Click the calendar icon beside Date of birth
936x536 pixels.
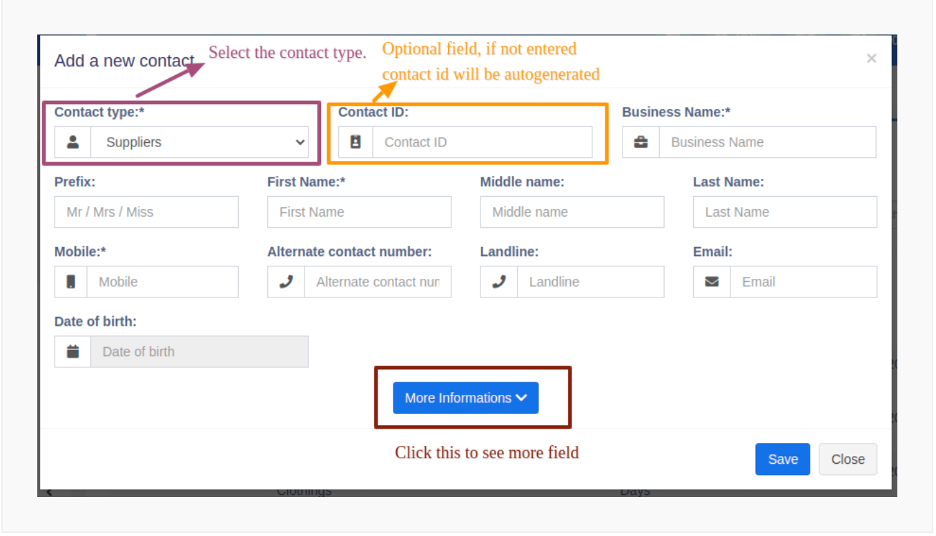pyautogui.click(x=73, y=352)
